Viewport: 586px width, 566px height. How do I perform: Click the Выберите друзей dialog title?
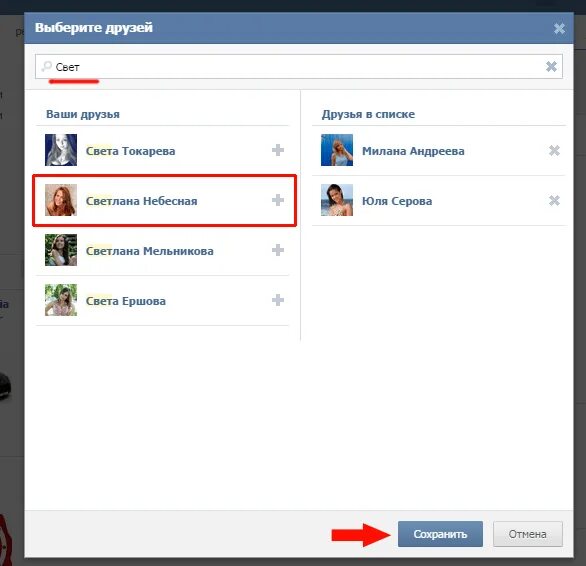[x=94, y=28]
